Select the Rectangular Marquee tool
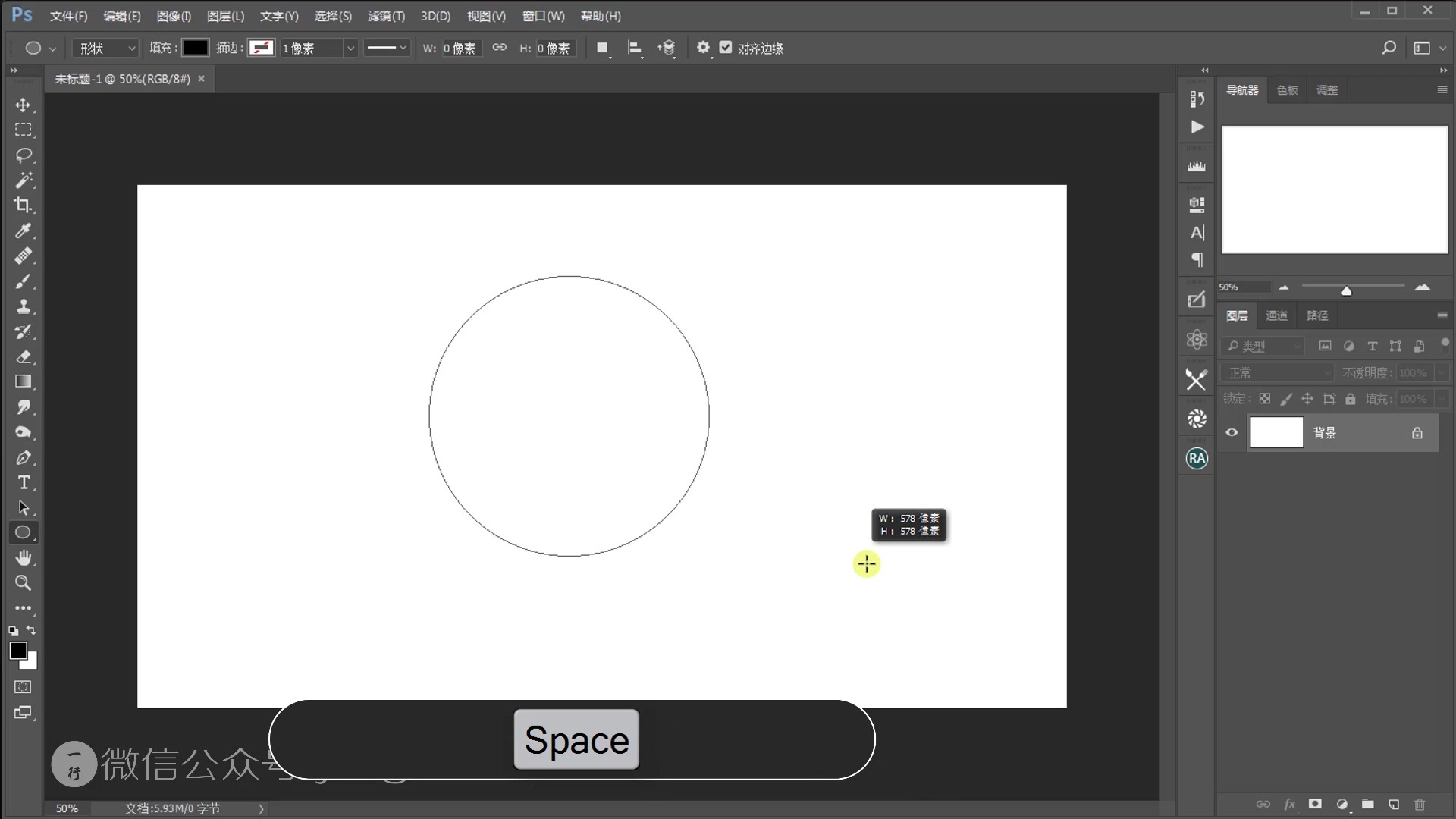Screen dimensions: 1456x819 coord(23,130)
